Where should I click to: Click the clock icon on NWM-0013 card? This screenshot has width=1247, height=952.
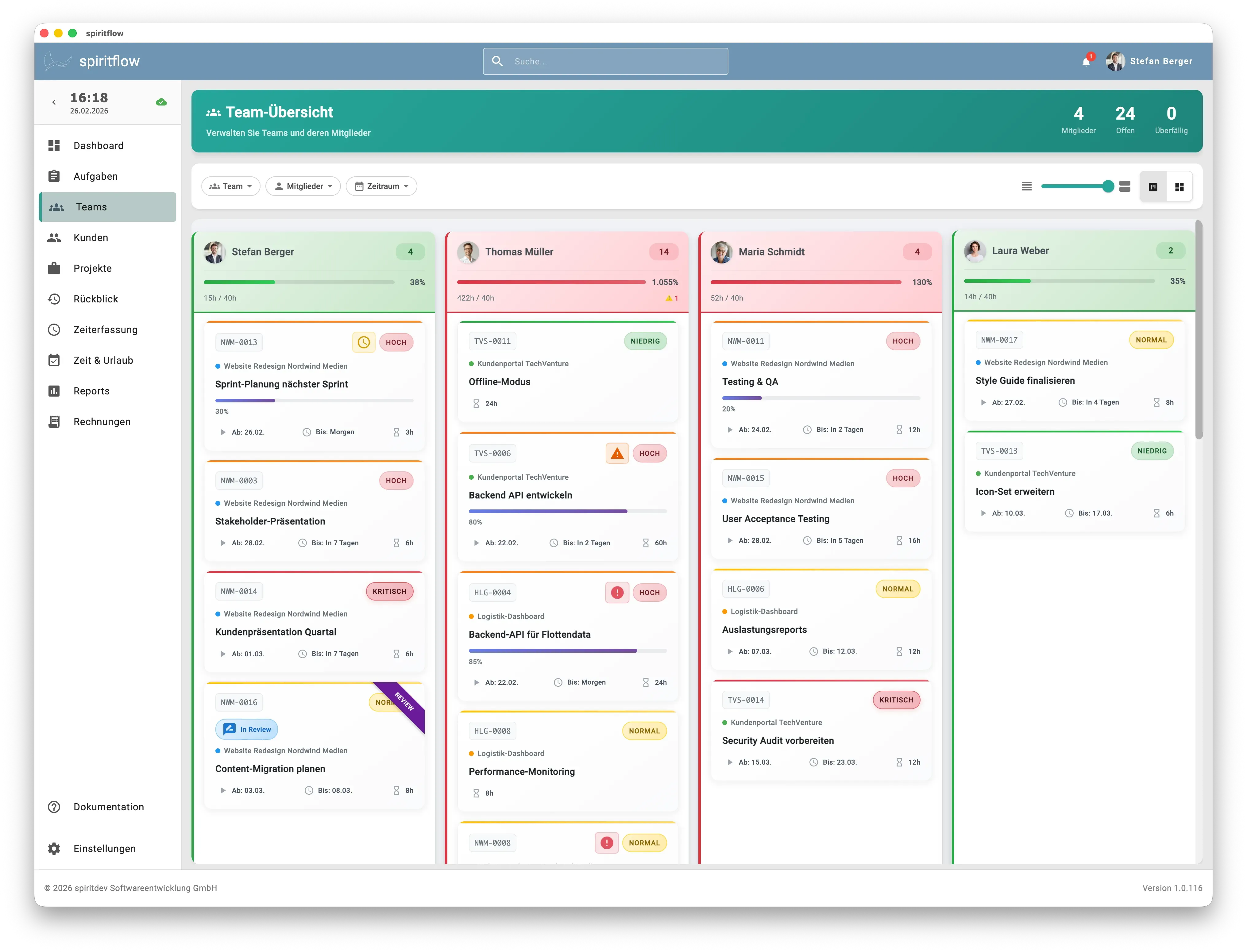(x=364, y=342)
